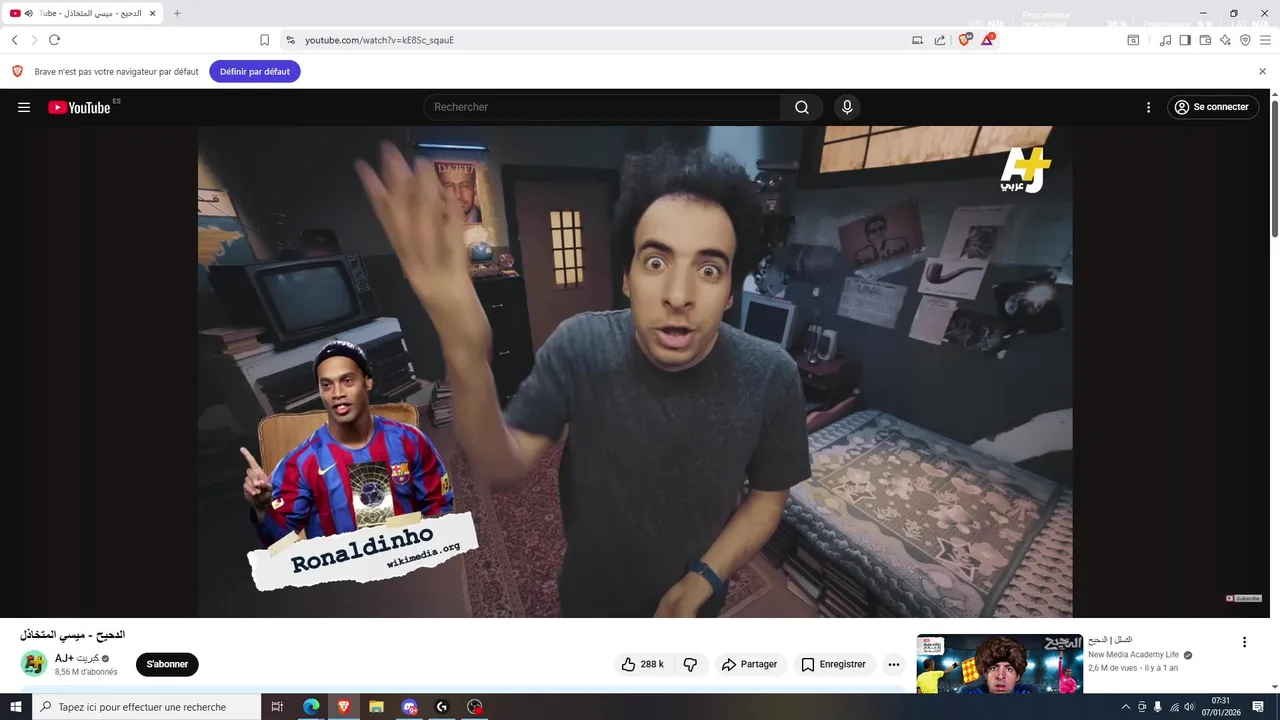Open Brave Shields lion icon

pos(965,40)
